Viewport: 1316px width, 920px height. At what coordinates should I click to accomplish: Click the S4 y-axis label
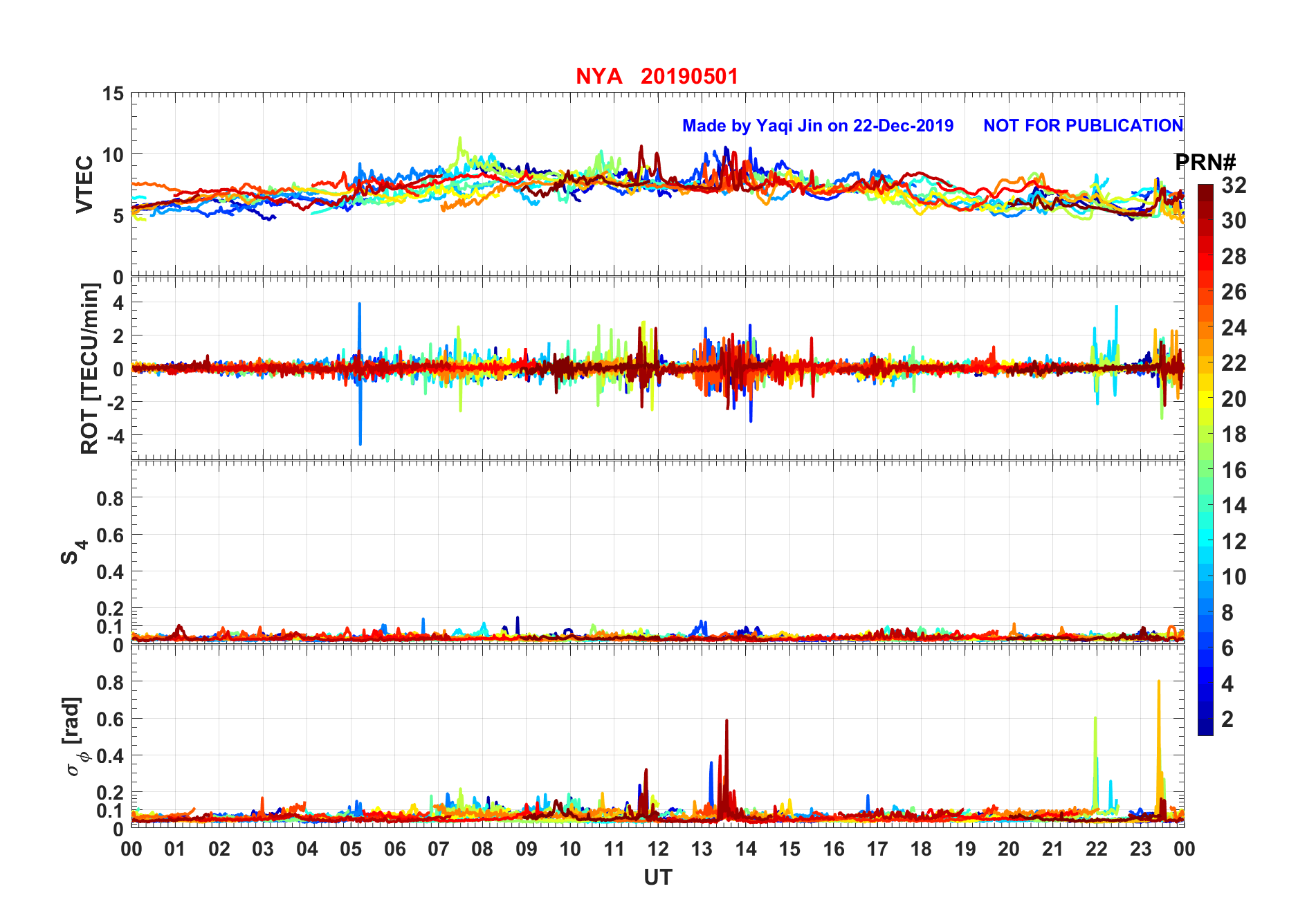point(73,552)
